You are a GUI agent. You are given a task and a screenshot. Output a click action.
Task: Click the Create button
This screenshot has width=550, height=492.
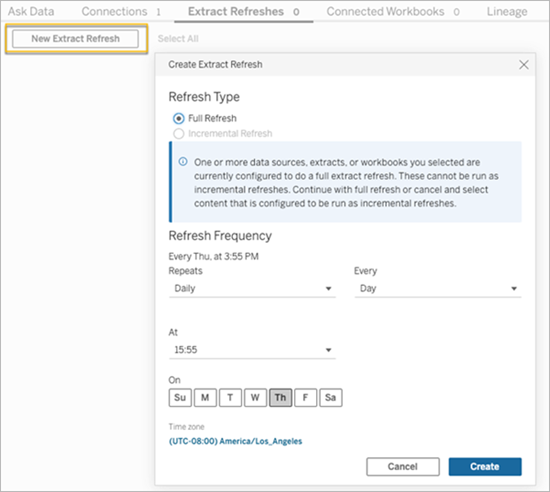485,466
